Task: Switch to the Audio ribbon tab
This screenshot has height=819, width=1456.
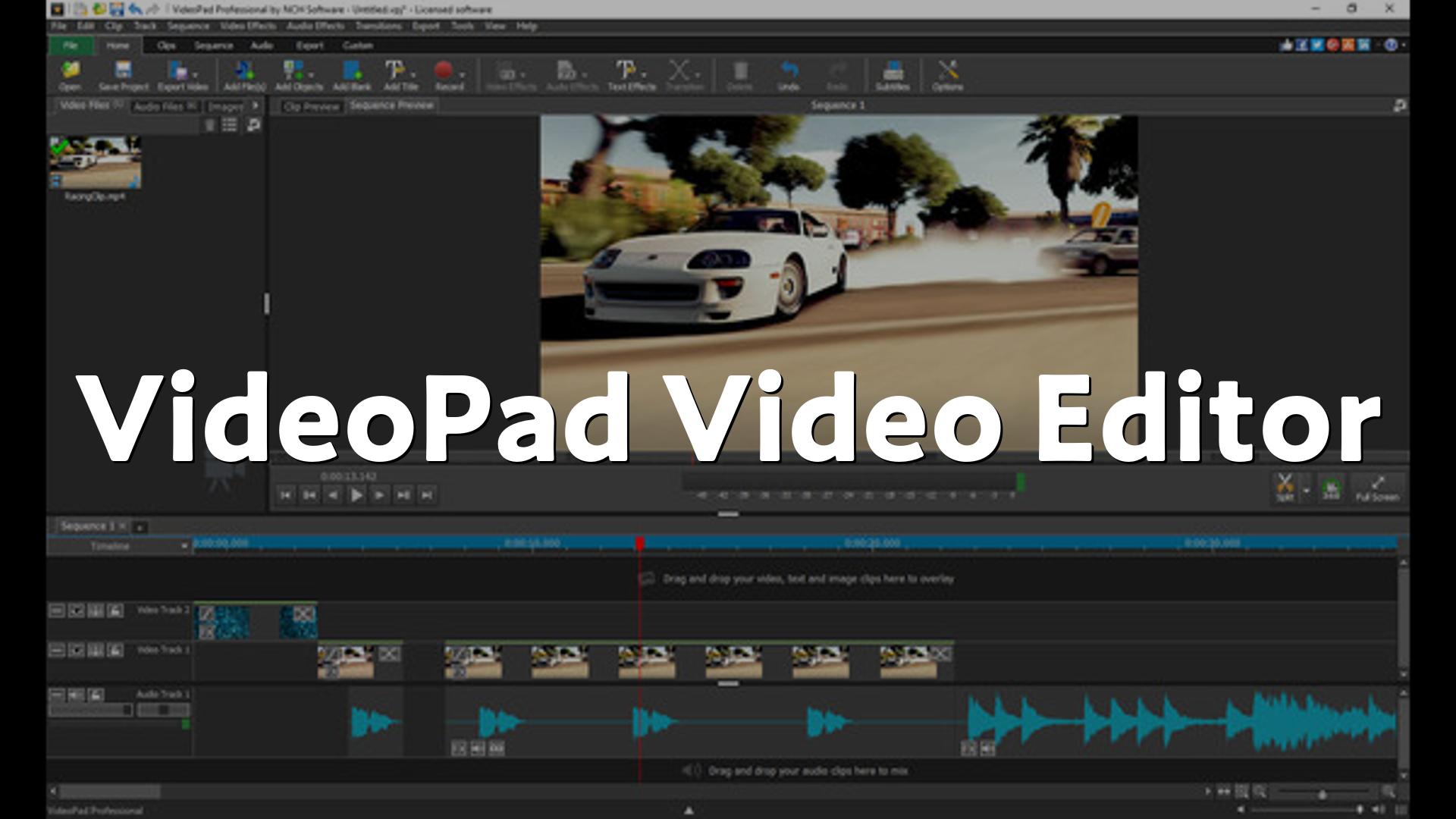Action: tap(262, 45)
